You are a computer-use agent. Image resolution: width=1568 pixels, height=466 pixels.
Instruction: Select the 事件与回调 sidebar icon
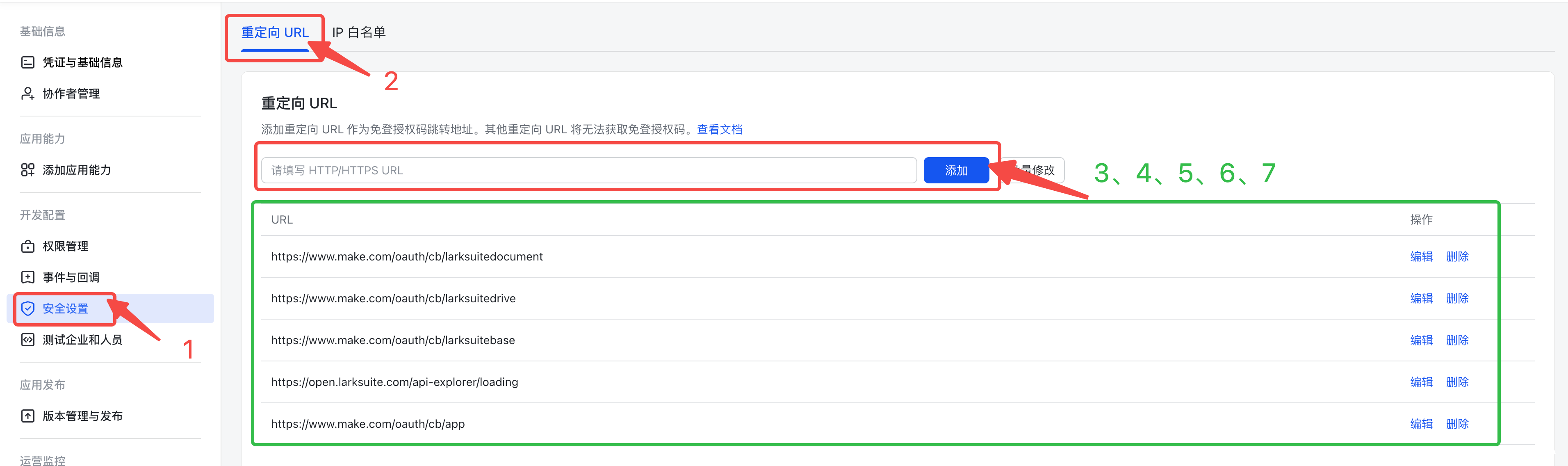tap(27, 276)
